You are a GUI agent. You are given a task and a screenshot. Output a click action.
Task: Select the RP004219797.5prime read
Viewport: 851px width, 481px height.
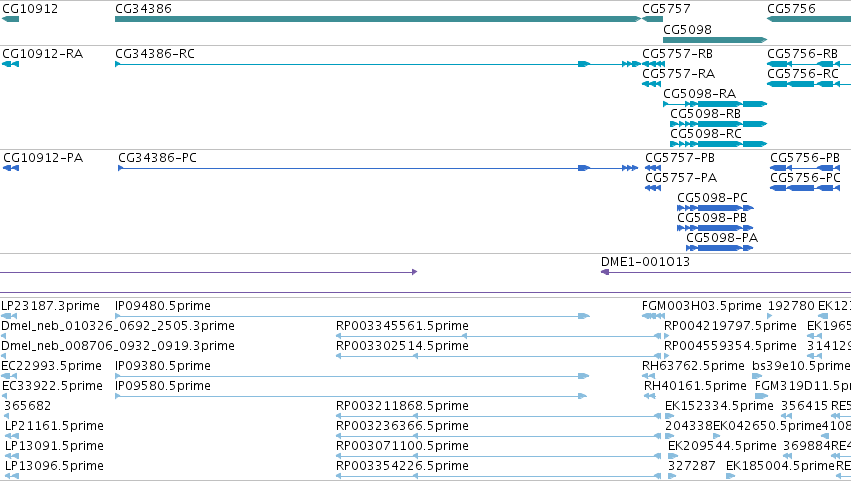click(731, 326)
